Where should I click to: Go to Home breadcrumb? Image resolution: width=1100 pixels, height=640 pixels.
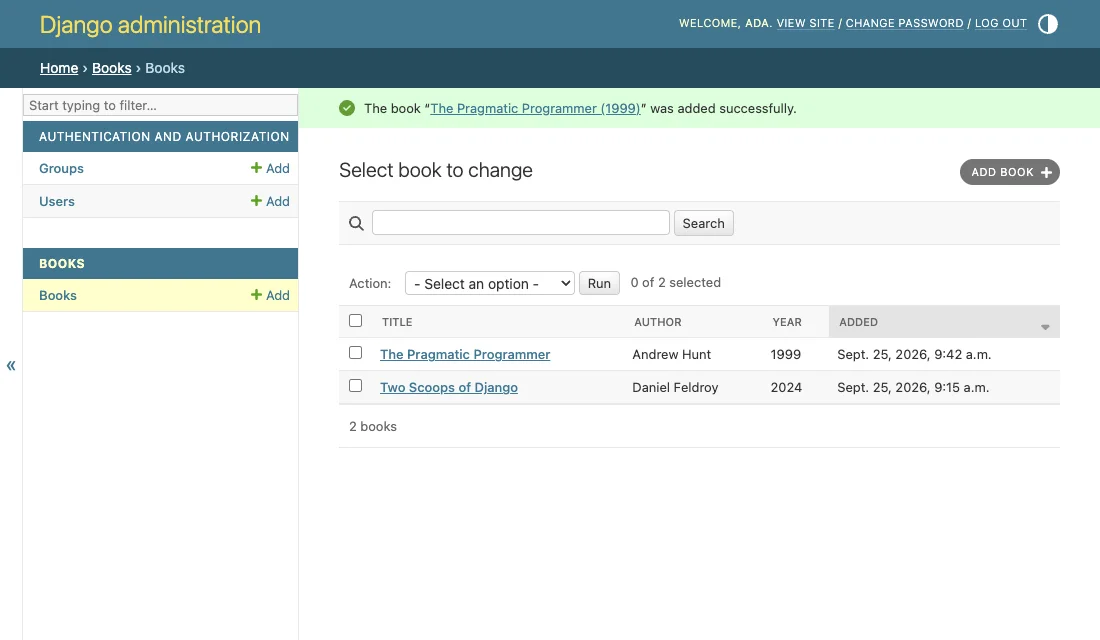click(59, 68)
